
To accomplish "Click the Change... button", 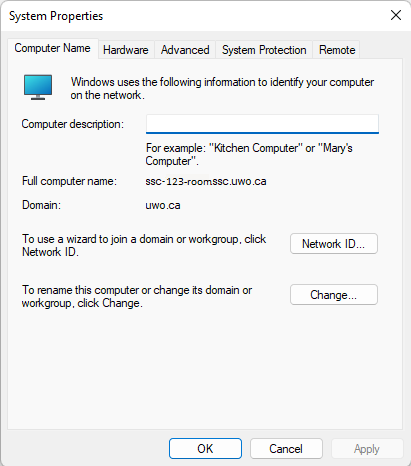I will tap(334, 295).
